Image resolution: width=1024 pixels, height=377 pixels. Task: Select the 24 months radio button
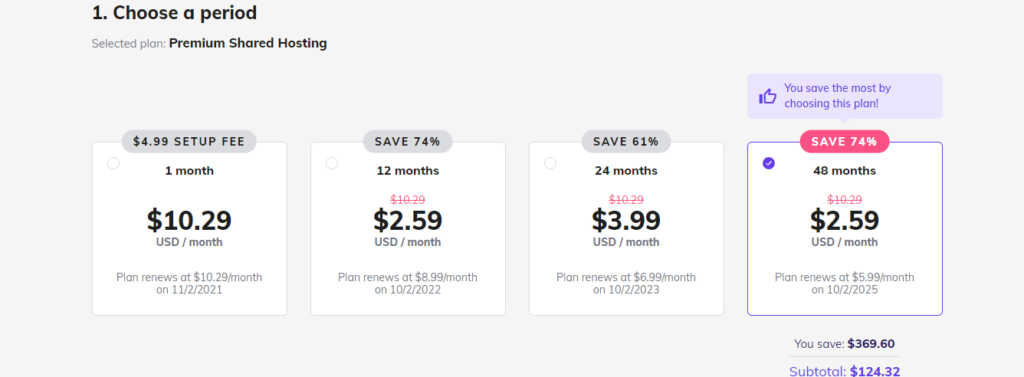[x=550, y=163]
